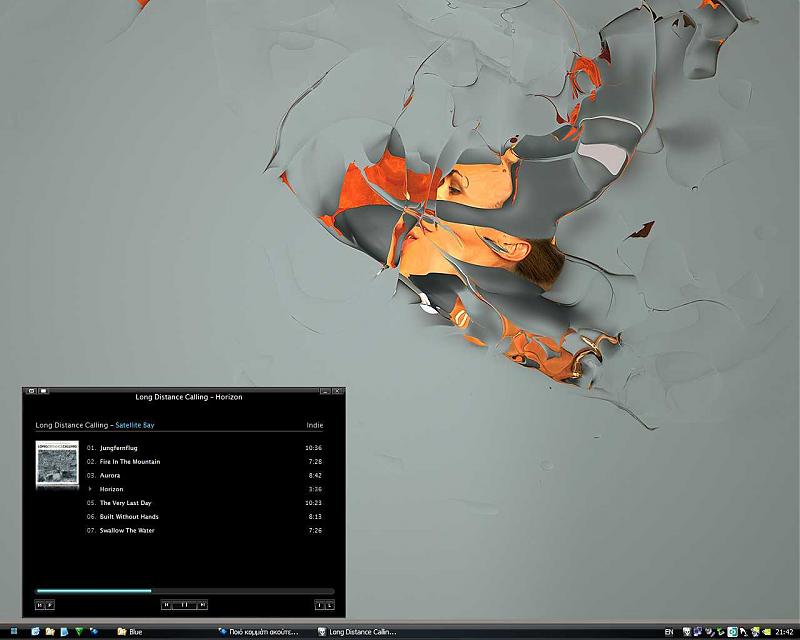The width and height of the screenshot is (800, 640).
Task: Open the green triangle icon in quick launch
Action: (x=79, y=632)
